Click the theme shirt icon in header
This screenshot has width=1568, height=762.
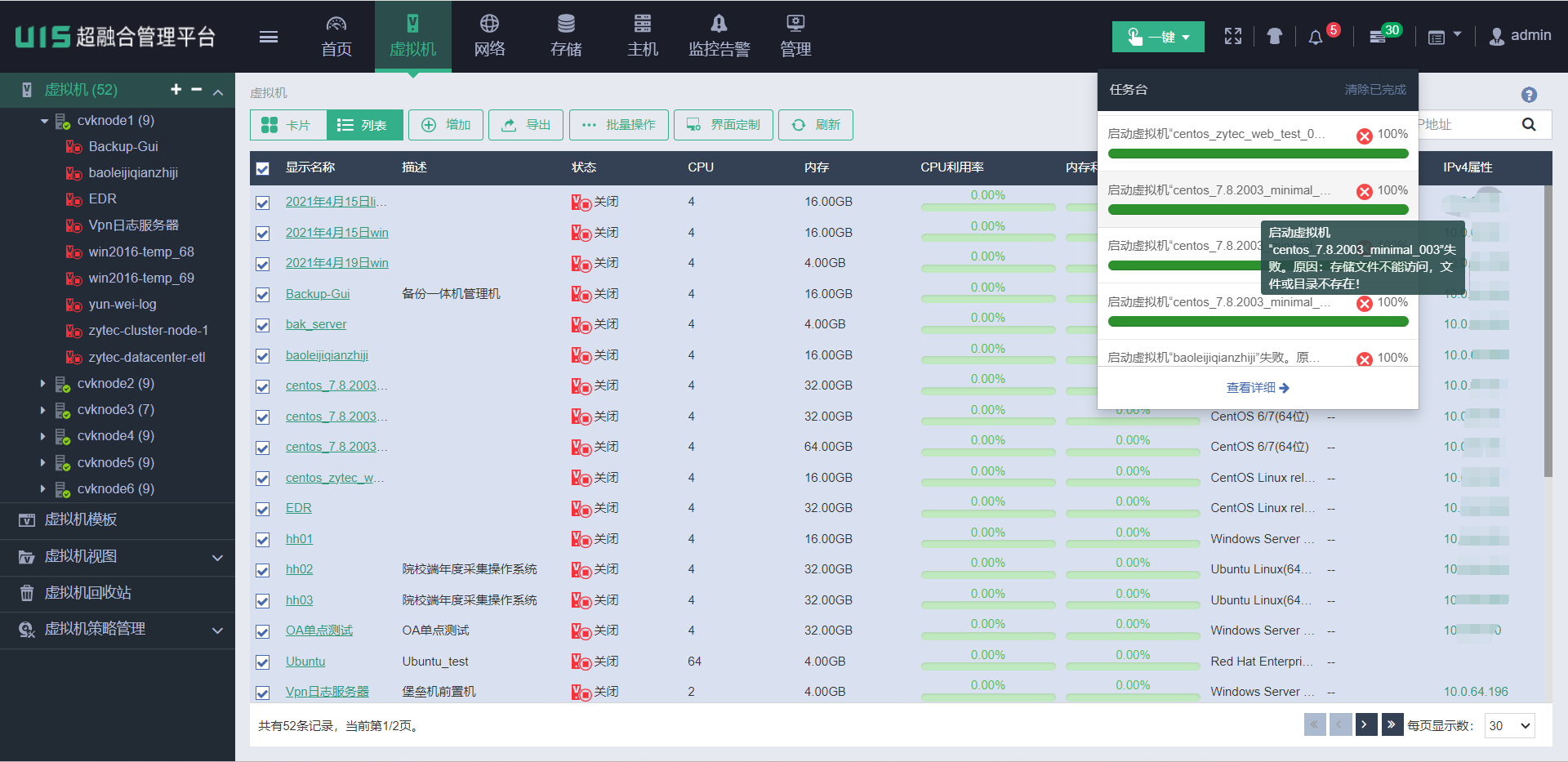click(1274, 36)
